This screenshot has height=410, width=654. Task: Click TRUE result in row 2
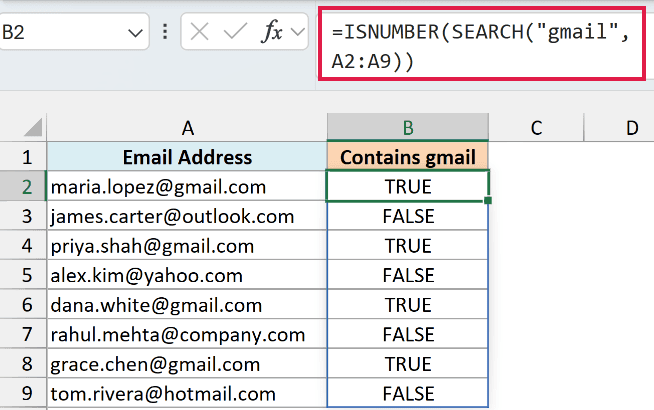[x=408, y=186]
